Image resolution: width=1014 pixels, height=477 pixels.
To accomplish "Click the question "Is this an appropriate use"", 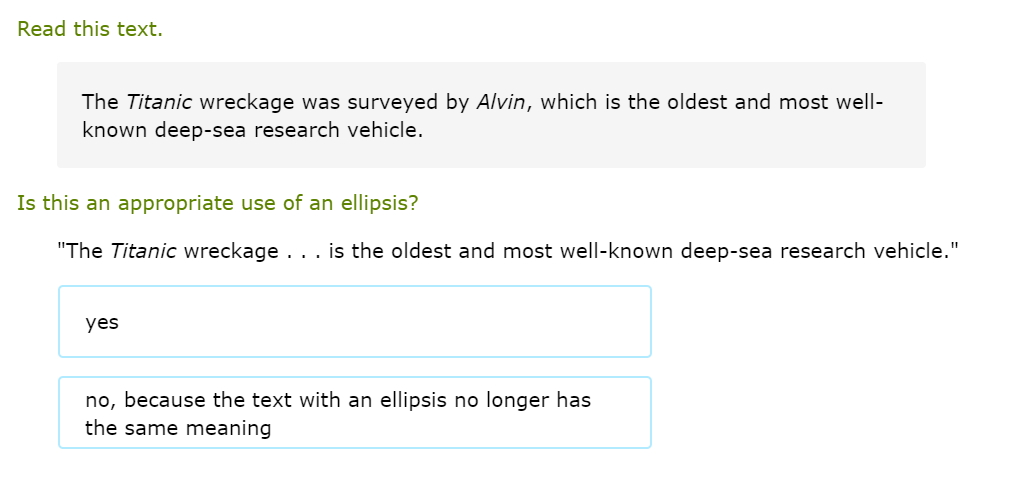I will (x=217, y=203).
